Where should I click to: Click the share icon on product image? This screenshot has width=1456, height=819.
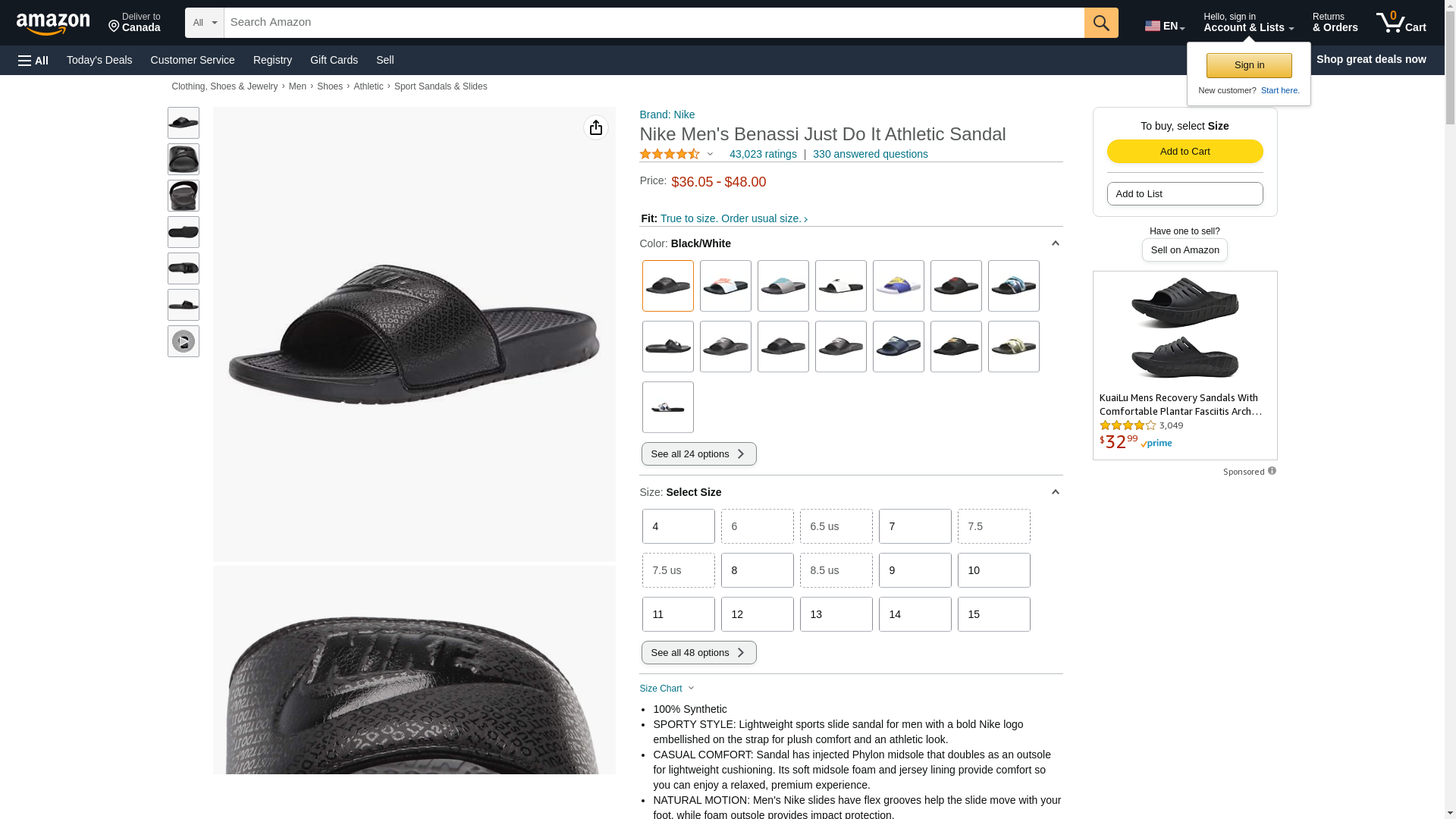595,127
